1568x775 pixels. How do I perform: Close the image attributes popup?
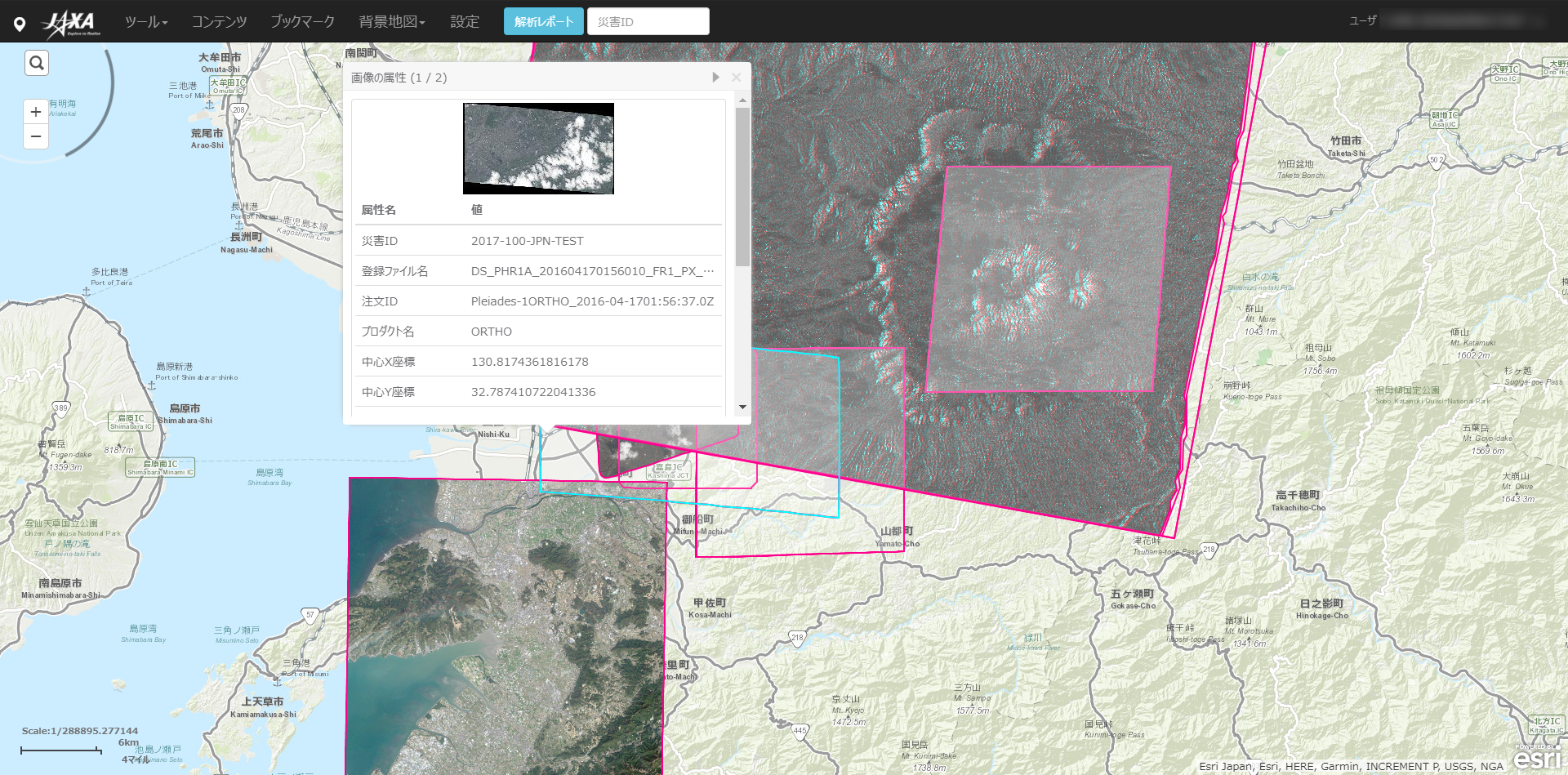tap(737, 78)
